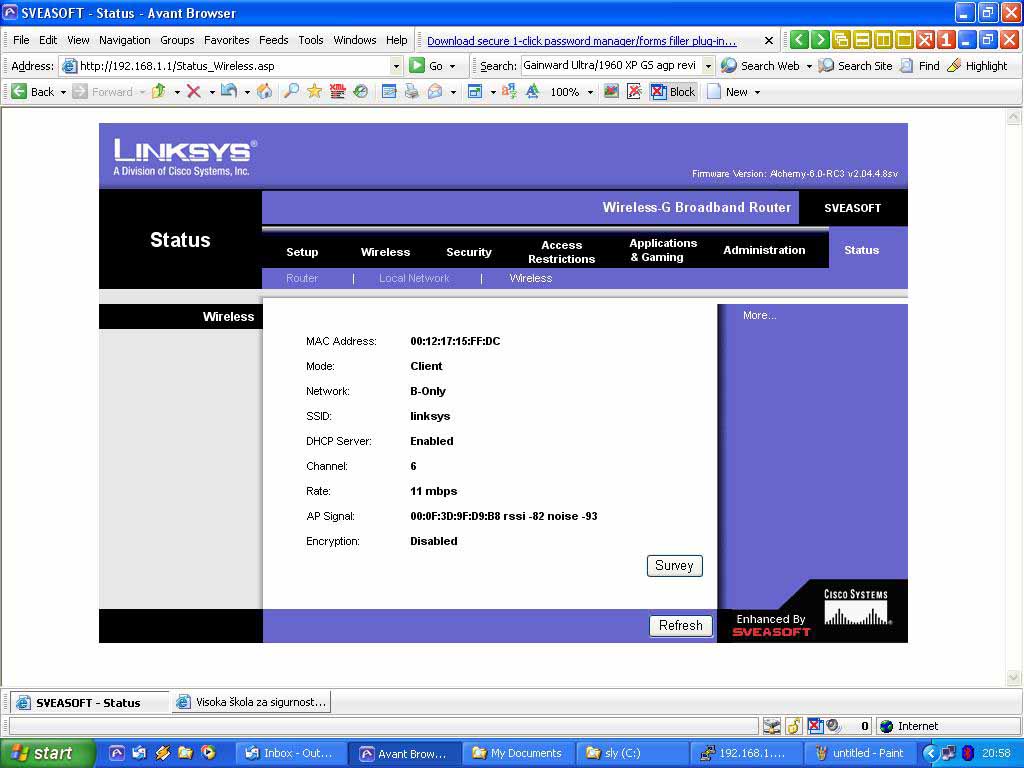
Task: Open the address bar URL dropdown
Action: (396, 66)
